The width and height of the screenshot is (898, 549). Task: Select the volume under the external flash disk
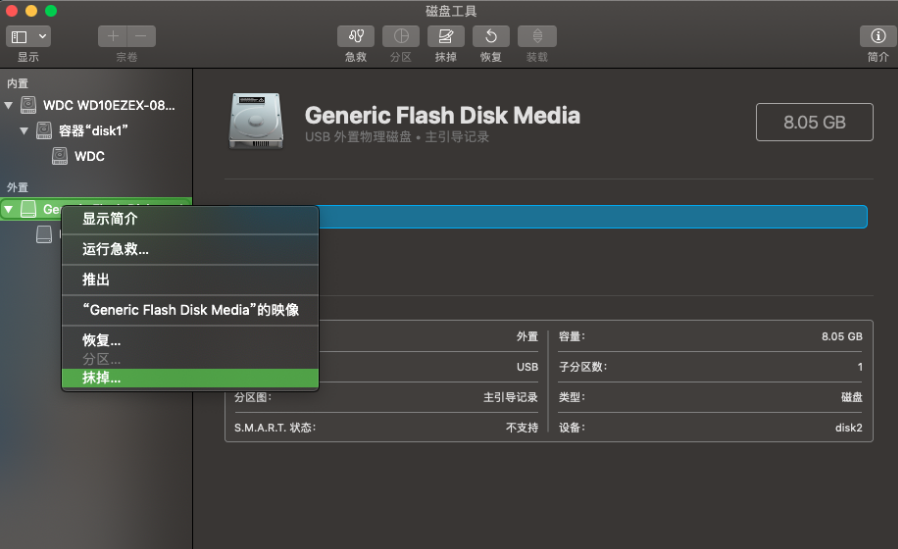44,234
